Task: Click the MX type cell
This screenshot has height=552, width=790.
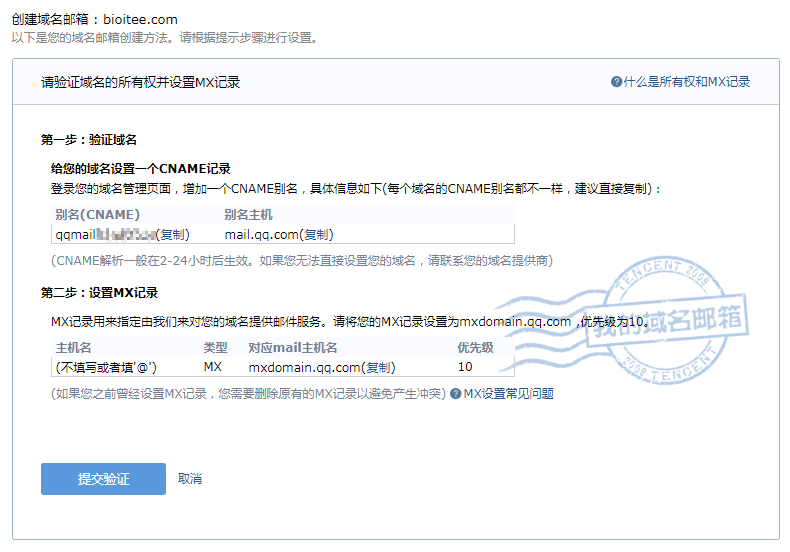Action: click(x=213, y=367)
